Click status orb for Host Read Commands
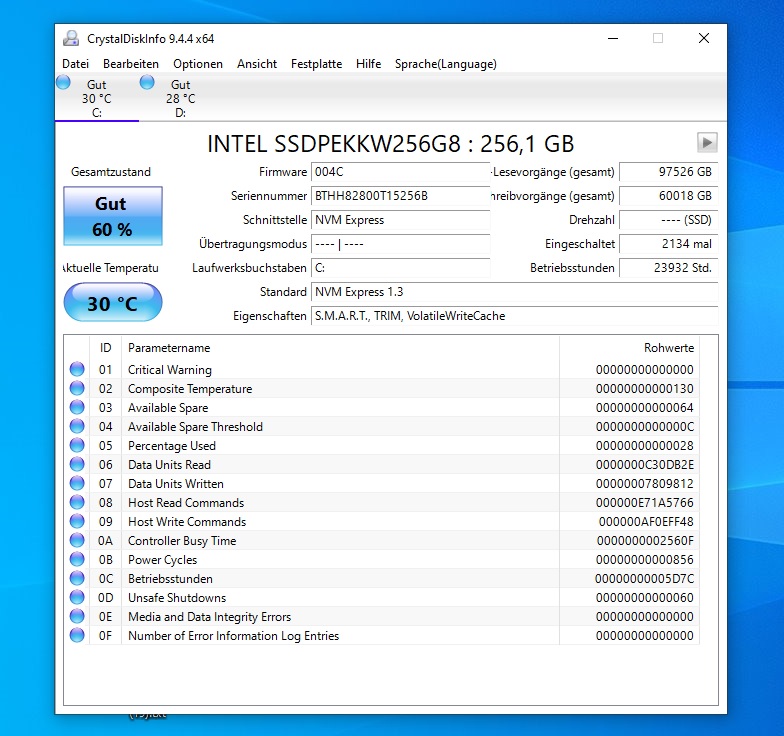Image resolution: width=784 pixels, height=736 pixels. 77,502
